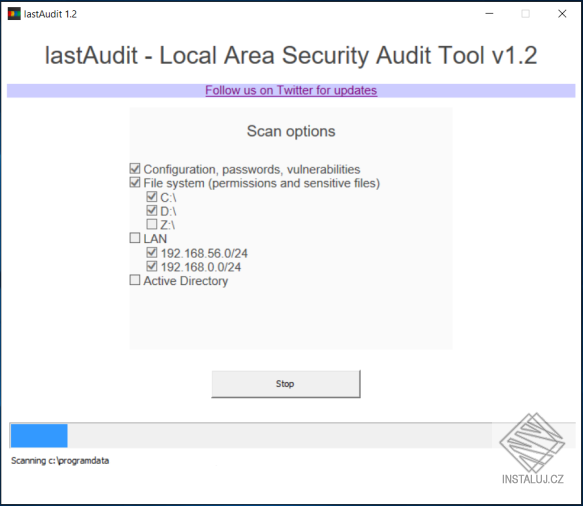Uncheck the 192.168.0.0/24 subnet checkbox
The width and height of the screenshot is (583, 506).
[x=152, y=267]
